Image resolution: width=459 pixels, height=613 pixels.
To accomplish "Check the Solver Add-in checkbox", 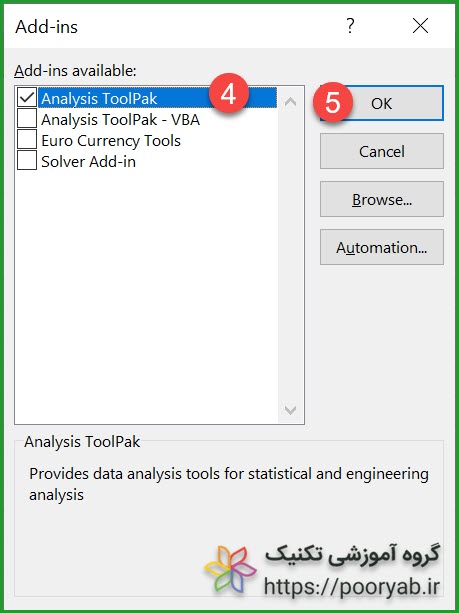I will tap(27, 161).
